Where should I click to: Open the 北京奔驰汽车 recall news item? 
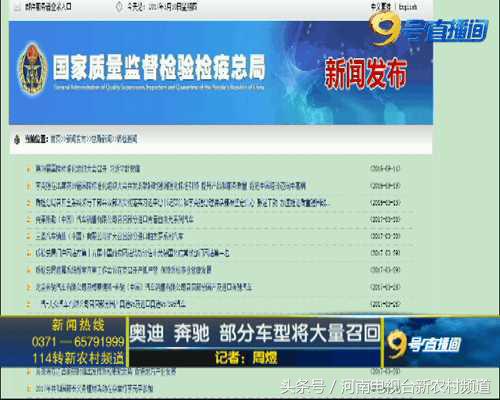click(144, 287)
